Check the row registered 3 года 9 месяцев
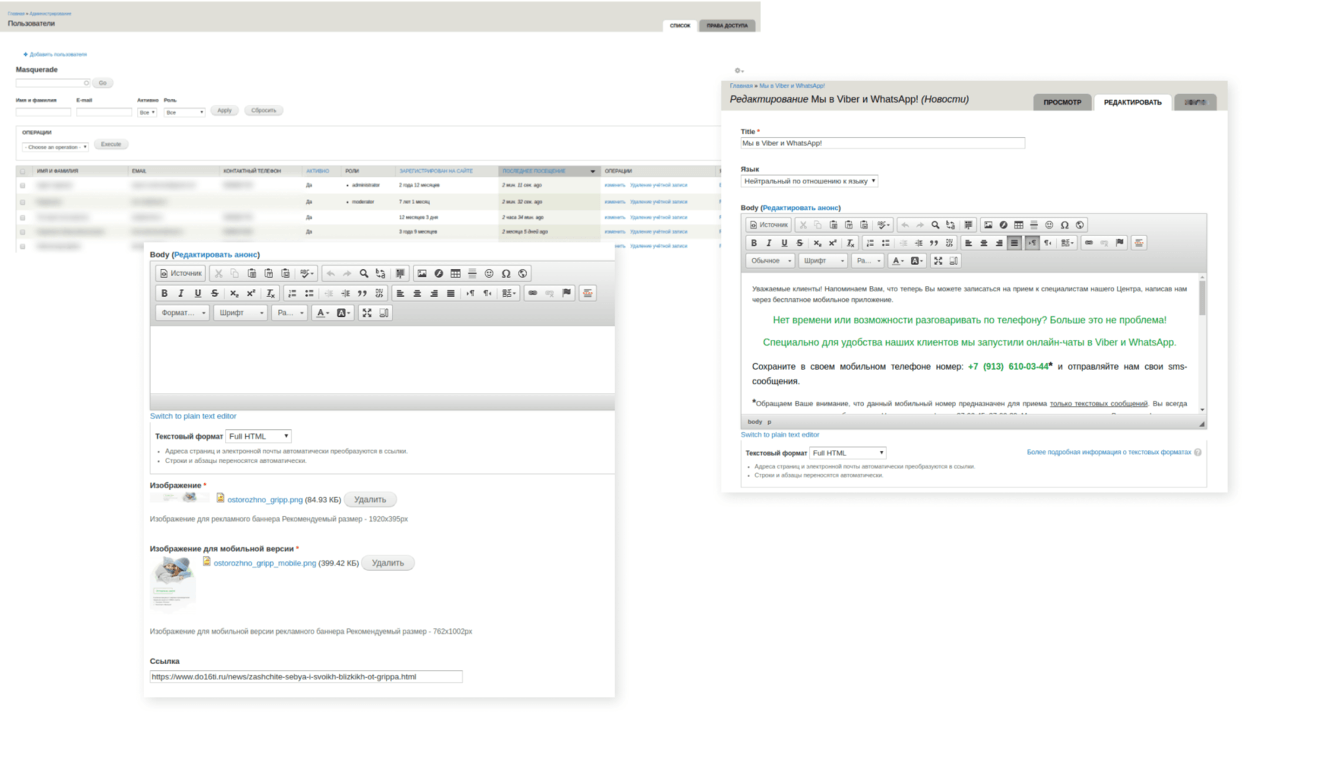1340x784 pixels. pyautogui.click(x=23, y=231)
